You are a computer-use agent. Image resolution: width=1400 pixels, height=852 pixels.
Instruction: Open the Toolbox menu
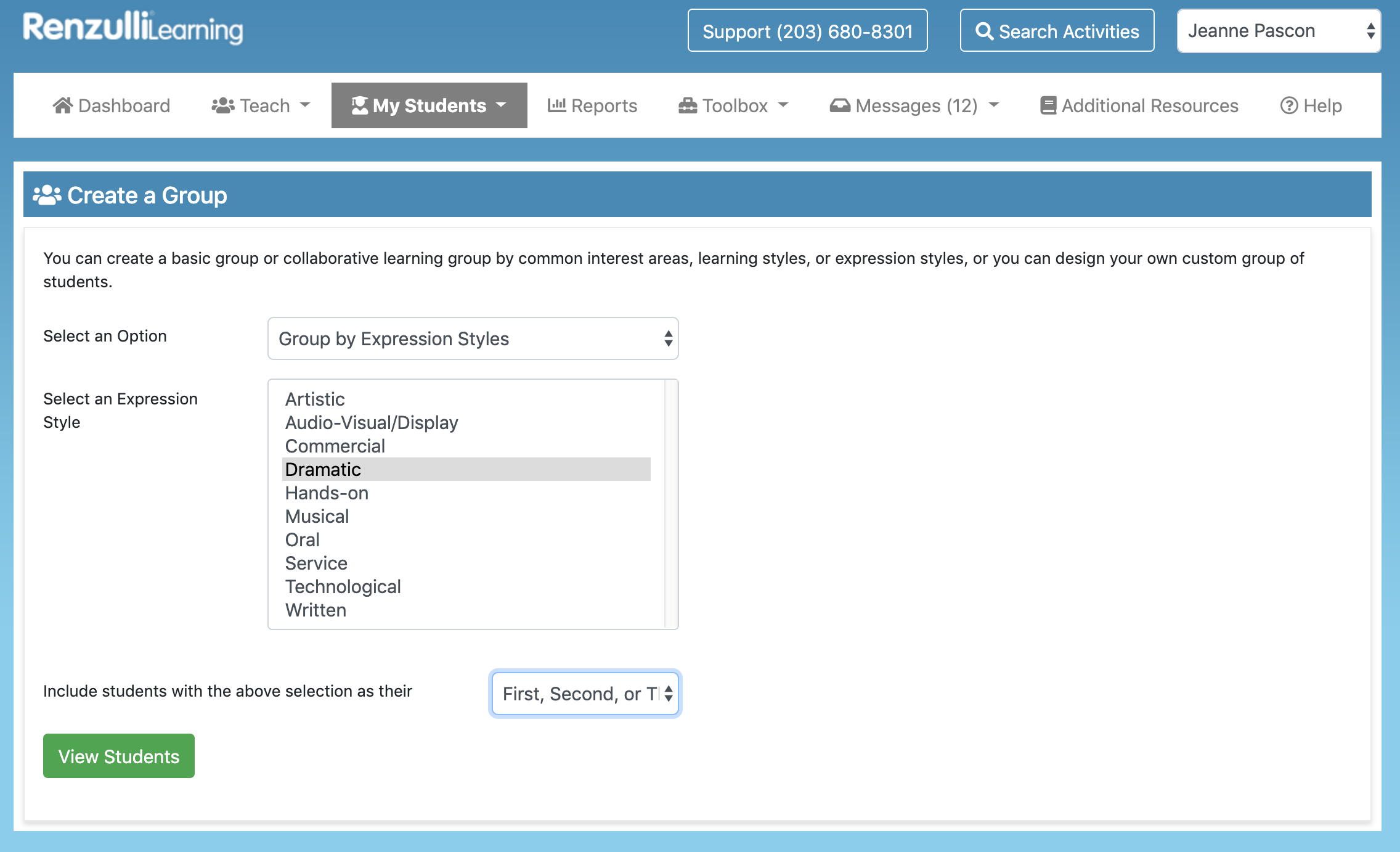733,105
